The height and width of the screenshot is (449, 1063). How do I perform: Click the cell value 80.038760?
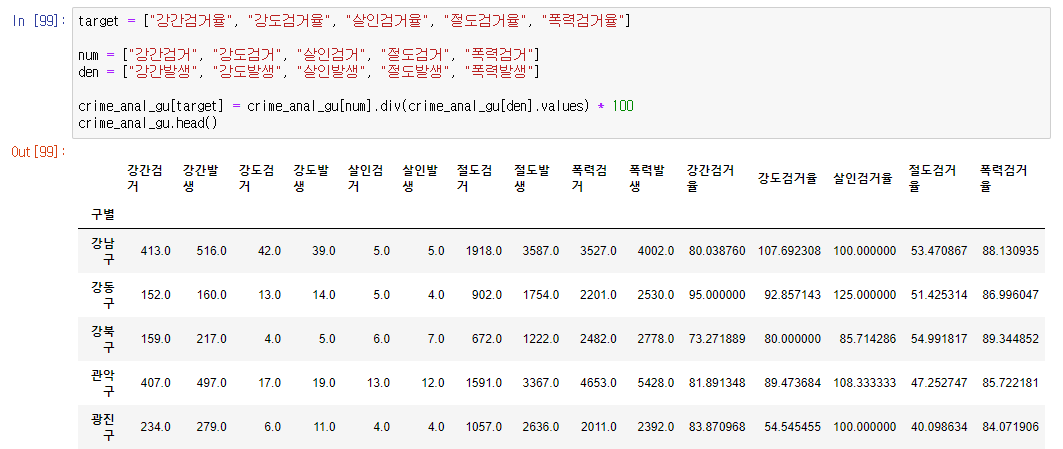717,251
